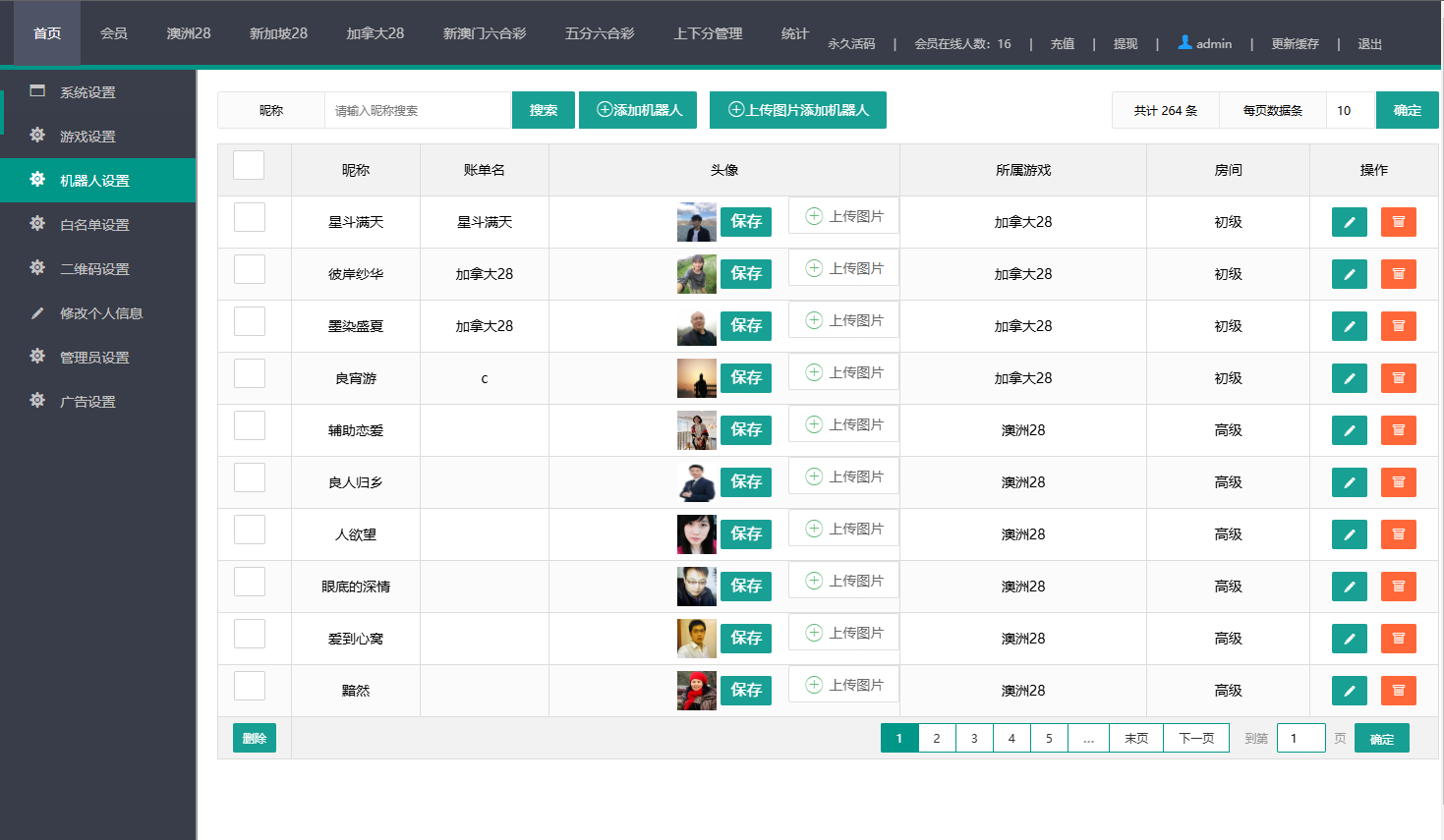Click the 添加机器人 button

click(638, 110)
